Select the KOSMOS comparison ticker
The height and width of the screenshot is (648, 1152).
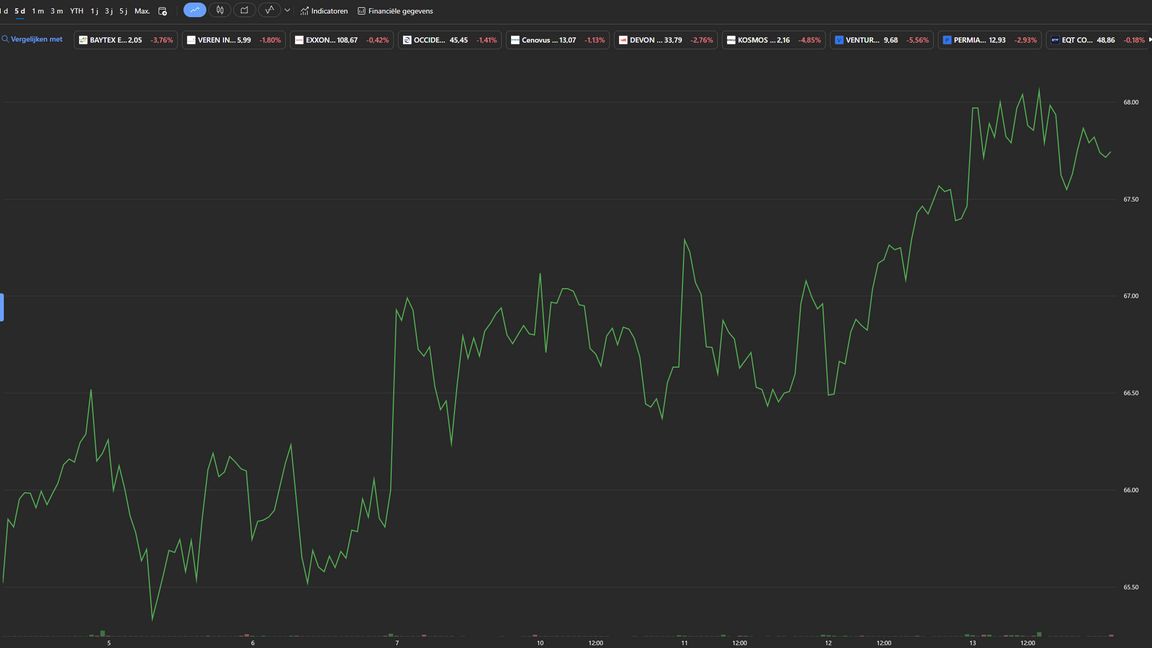[773, 40]
